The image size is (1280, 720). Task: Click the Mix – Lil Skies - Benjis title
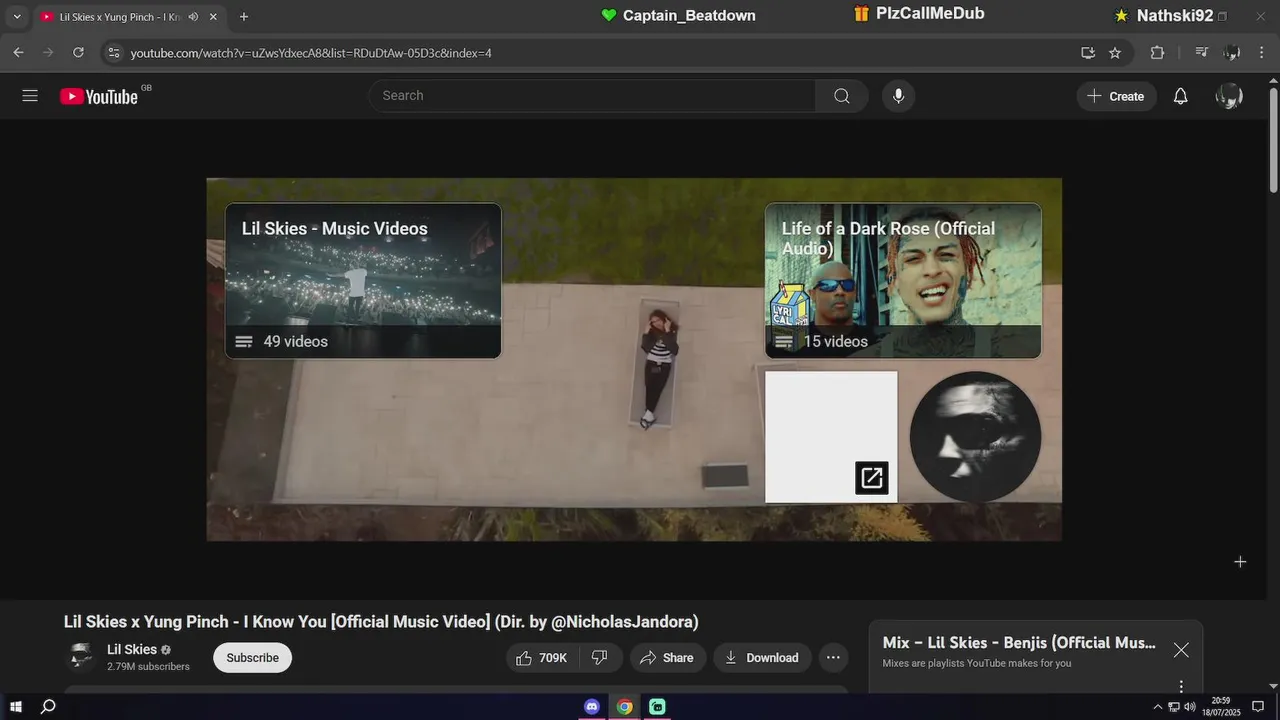tap(1019, 643)
